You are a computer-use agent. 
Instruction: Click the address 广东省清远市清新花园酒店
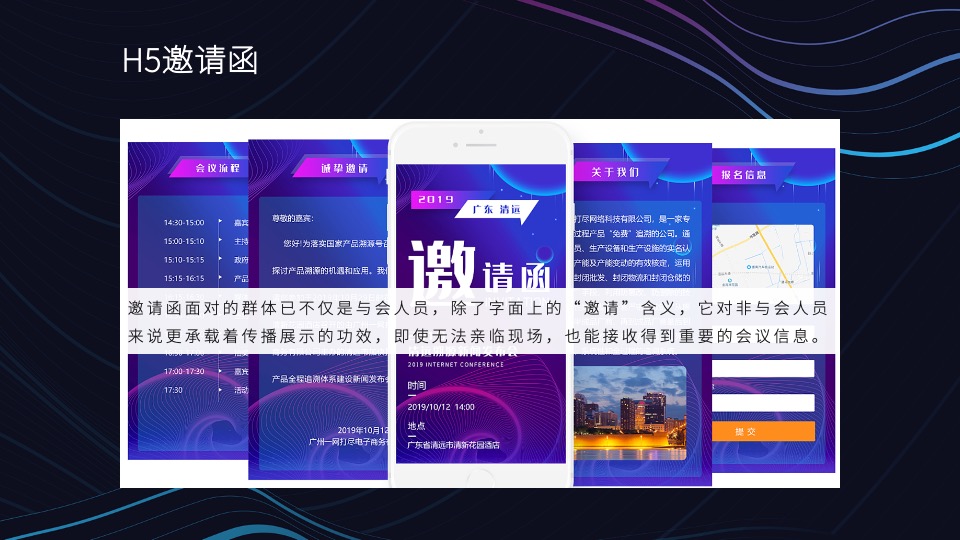[454, 444]
